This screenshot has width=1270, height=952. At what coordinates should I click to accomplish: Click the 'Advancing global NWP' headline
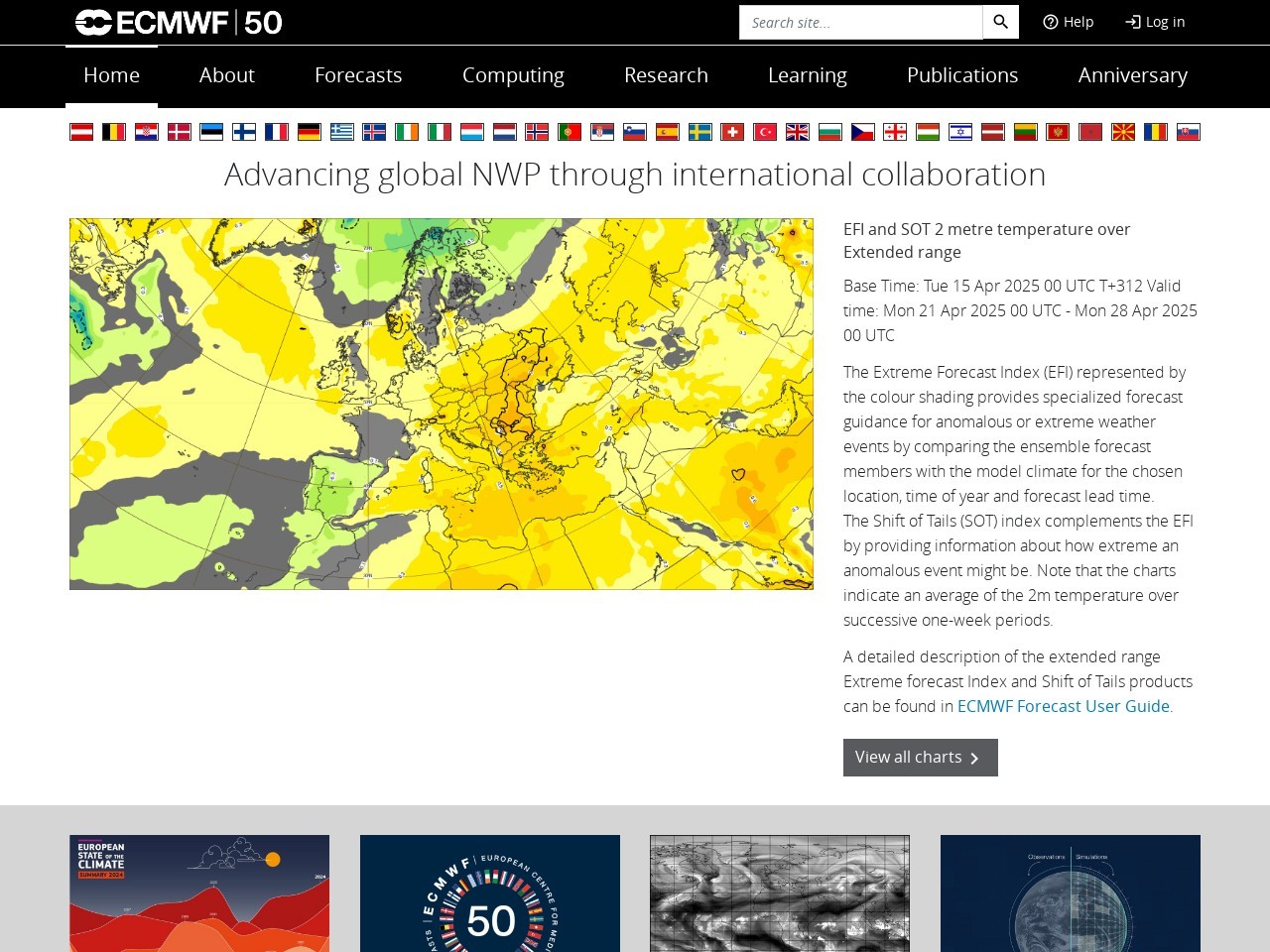click(635, 175)
